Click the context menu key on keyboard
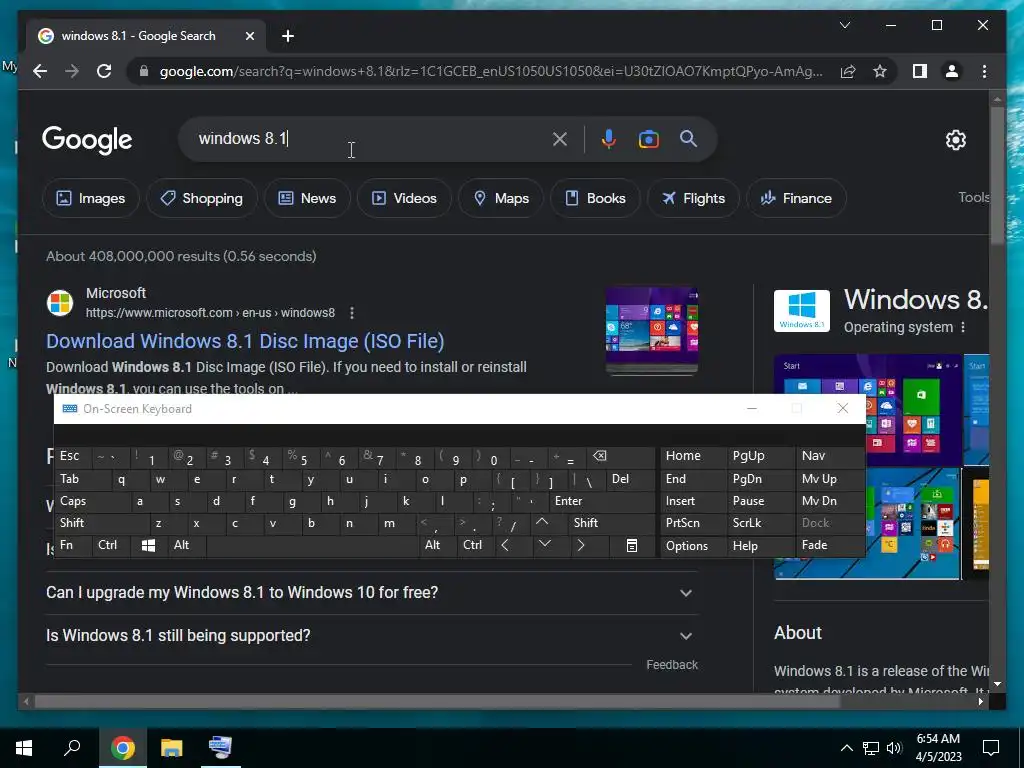This screenshot has width=1024, height=768. (632, 545)
